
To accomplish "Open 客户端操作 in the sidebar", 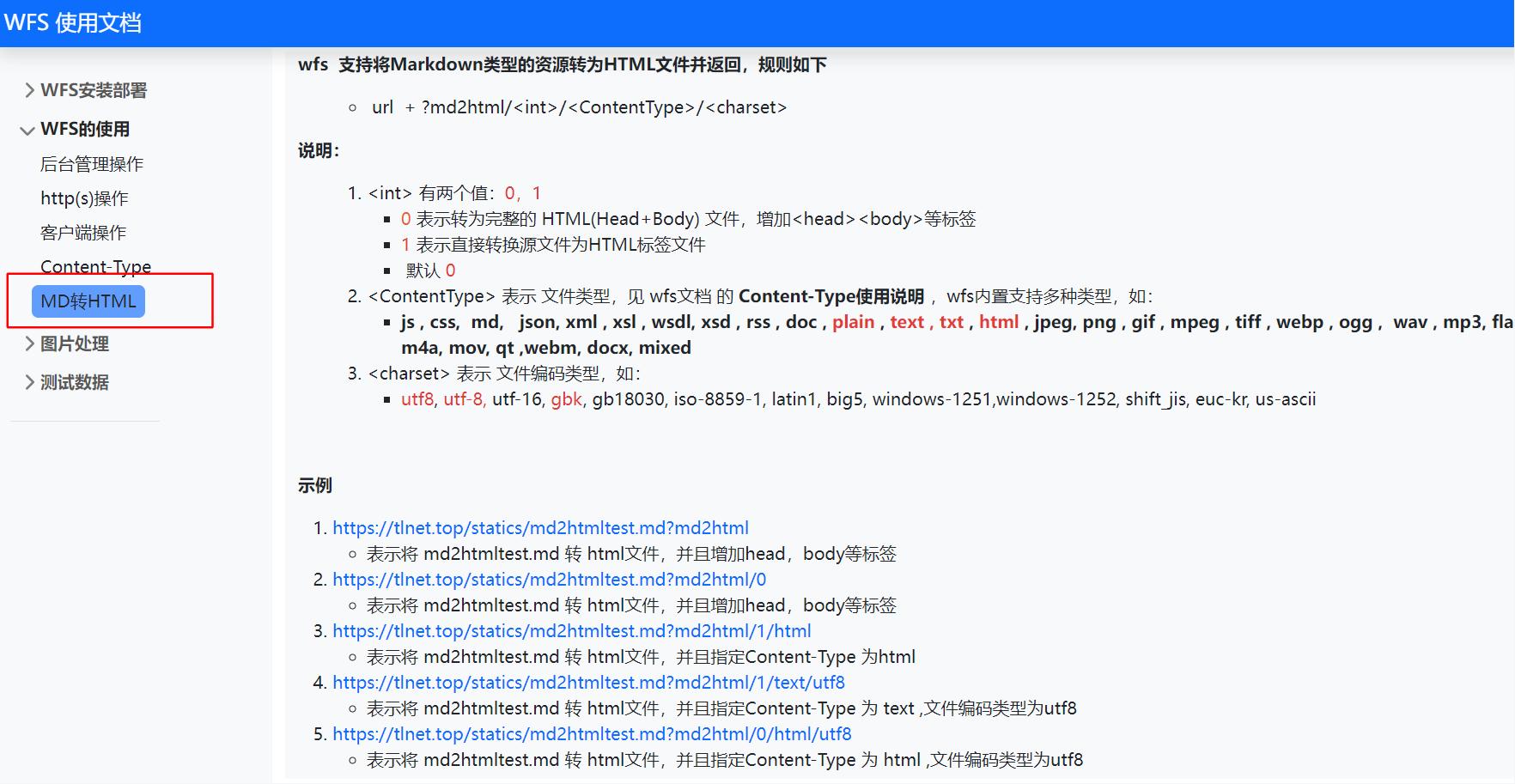I will [83, 233].
